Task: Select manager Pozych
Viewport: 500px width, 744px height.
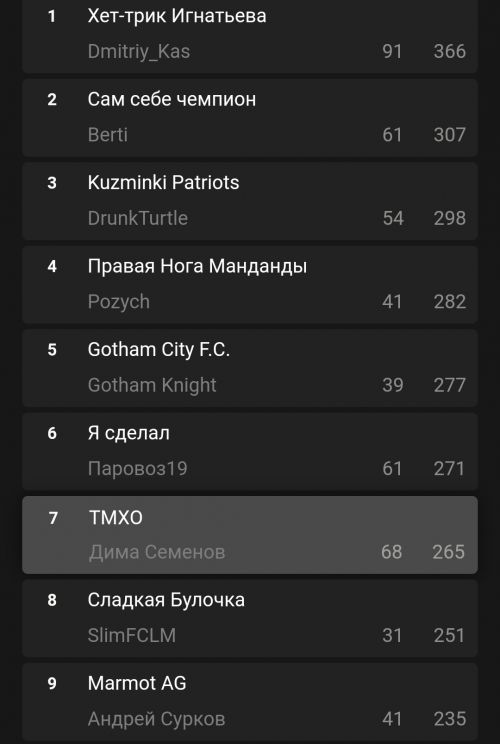Action: (119, 302)
